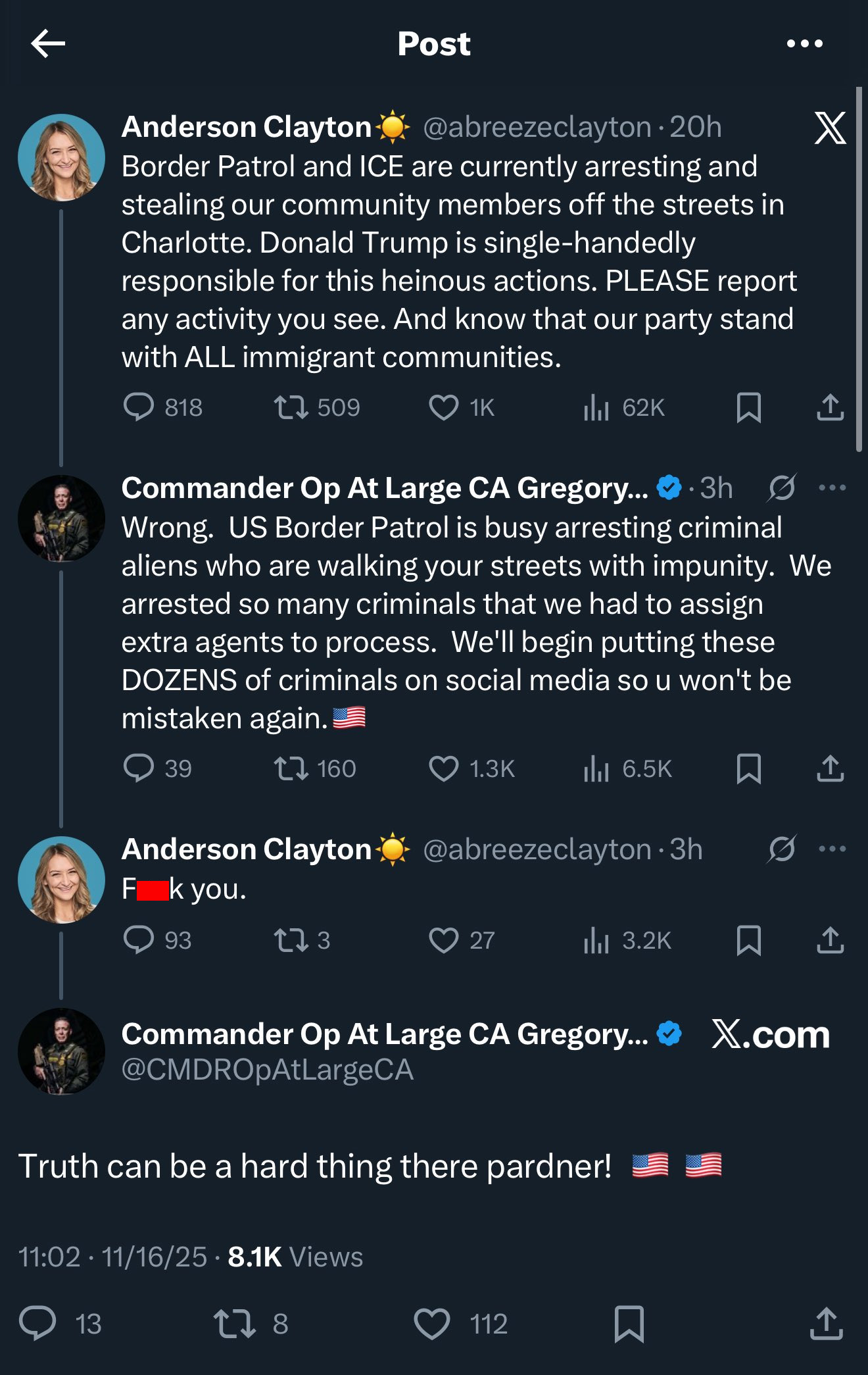Click the X logo beside first post
Image resolution: width=868 pixels, height=1375 pixels.
830,127
